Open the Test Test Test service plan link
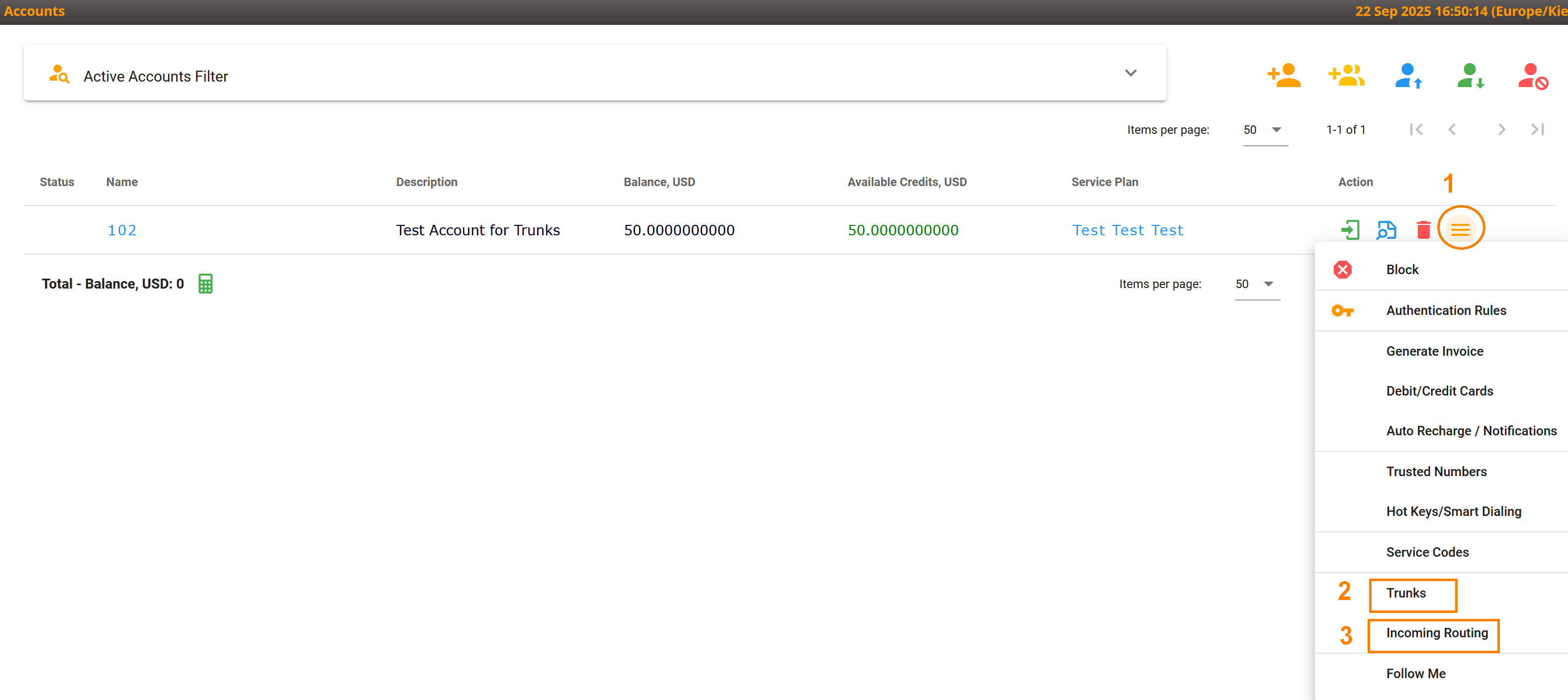This screenshot has height=700, width=1568. point(1127,230)
